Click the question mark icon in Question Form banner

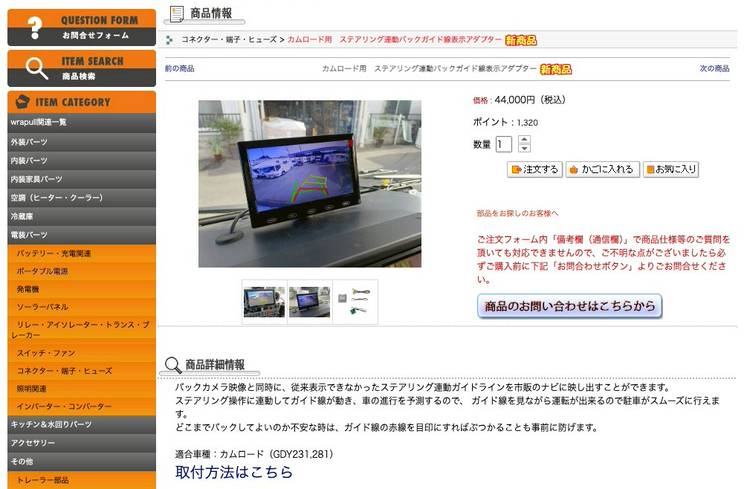point(34,27)
